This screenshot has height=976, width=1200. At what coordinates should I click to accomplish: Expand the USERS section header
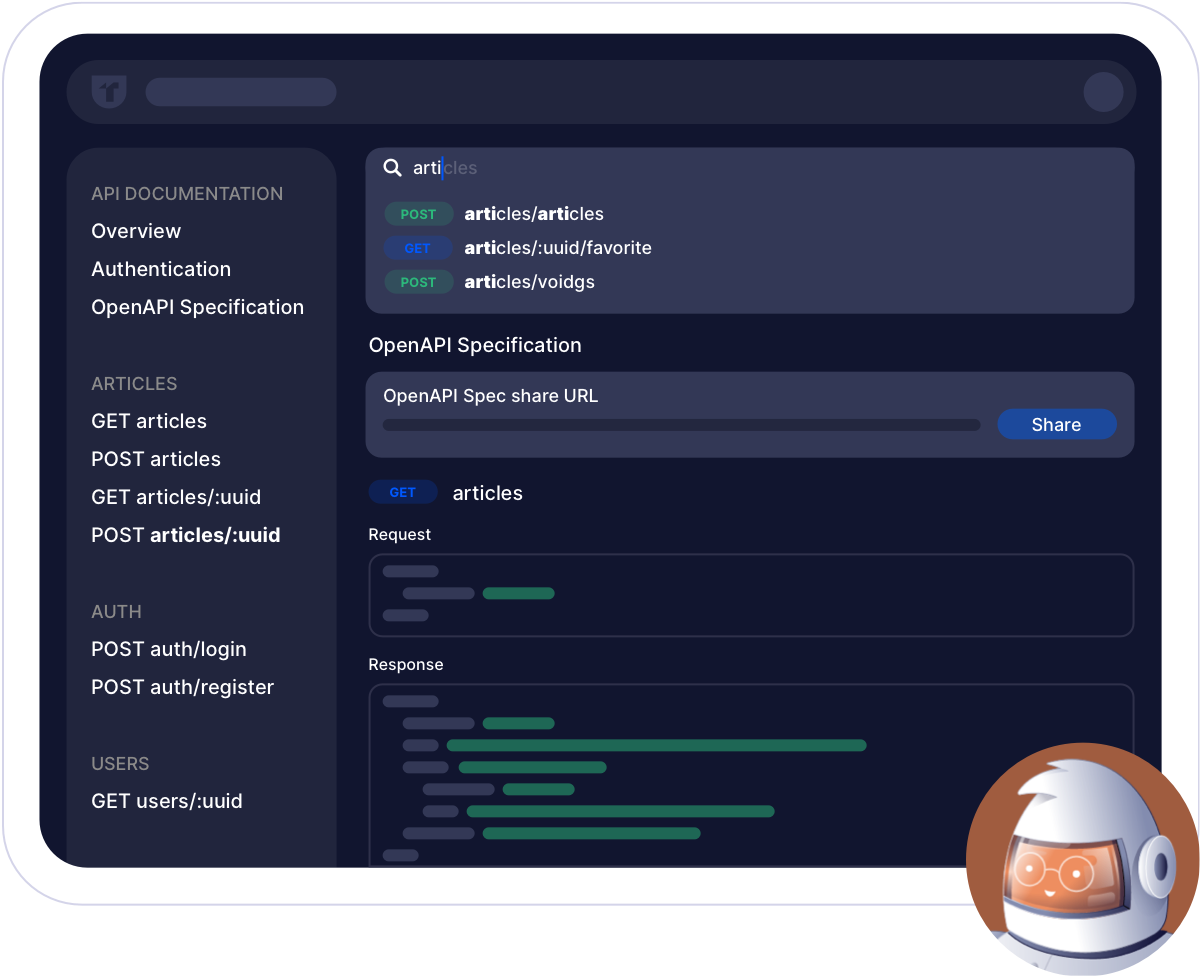120,763
